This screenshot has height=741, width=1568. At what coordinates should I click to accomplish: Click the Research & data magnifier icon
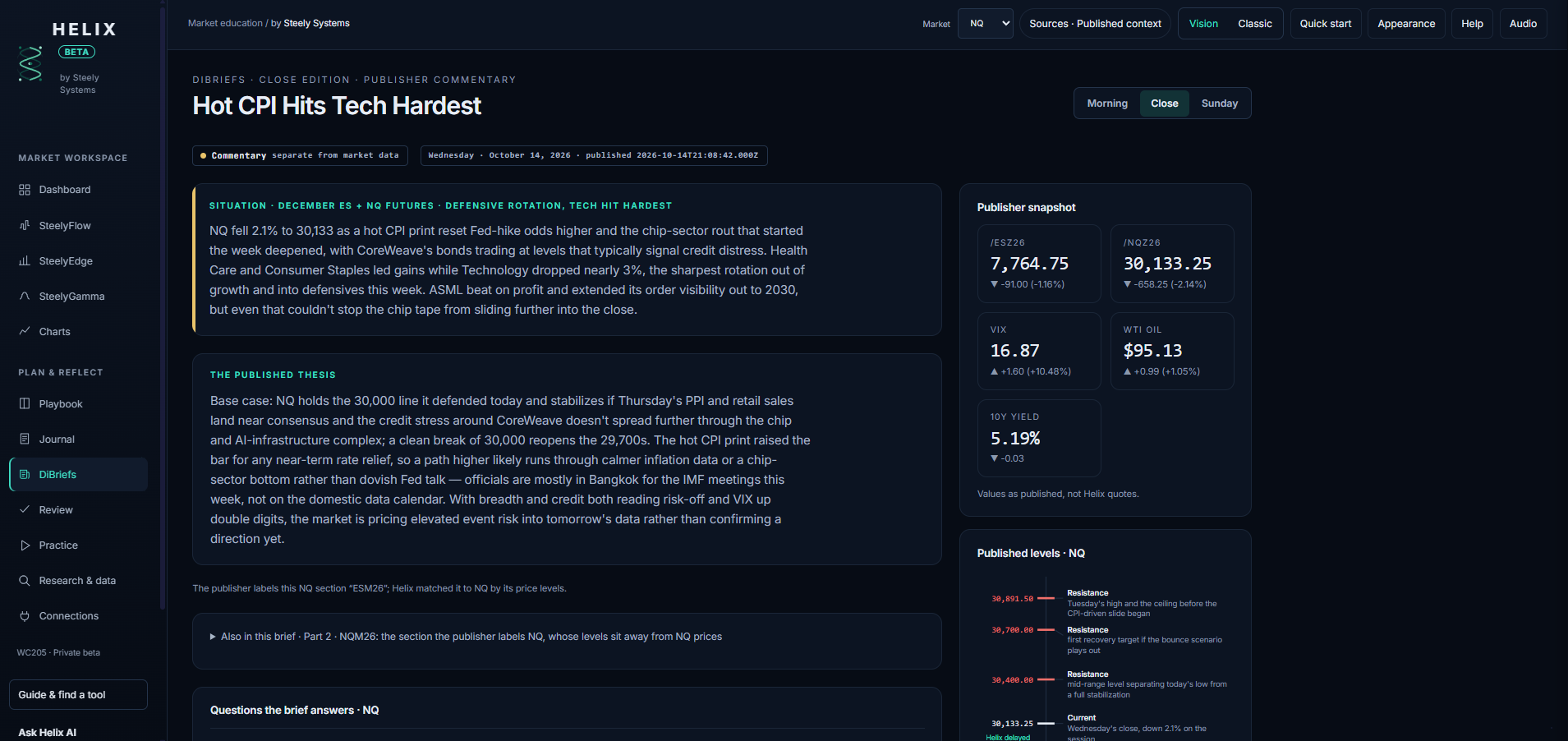25,580
